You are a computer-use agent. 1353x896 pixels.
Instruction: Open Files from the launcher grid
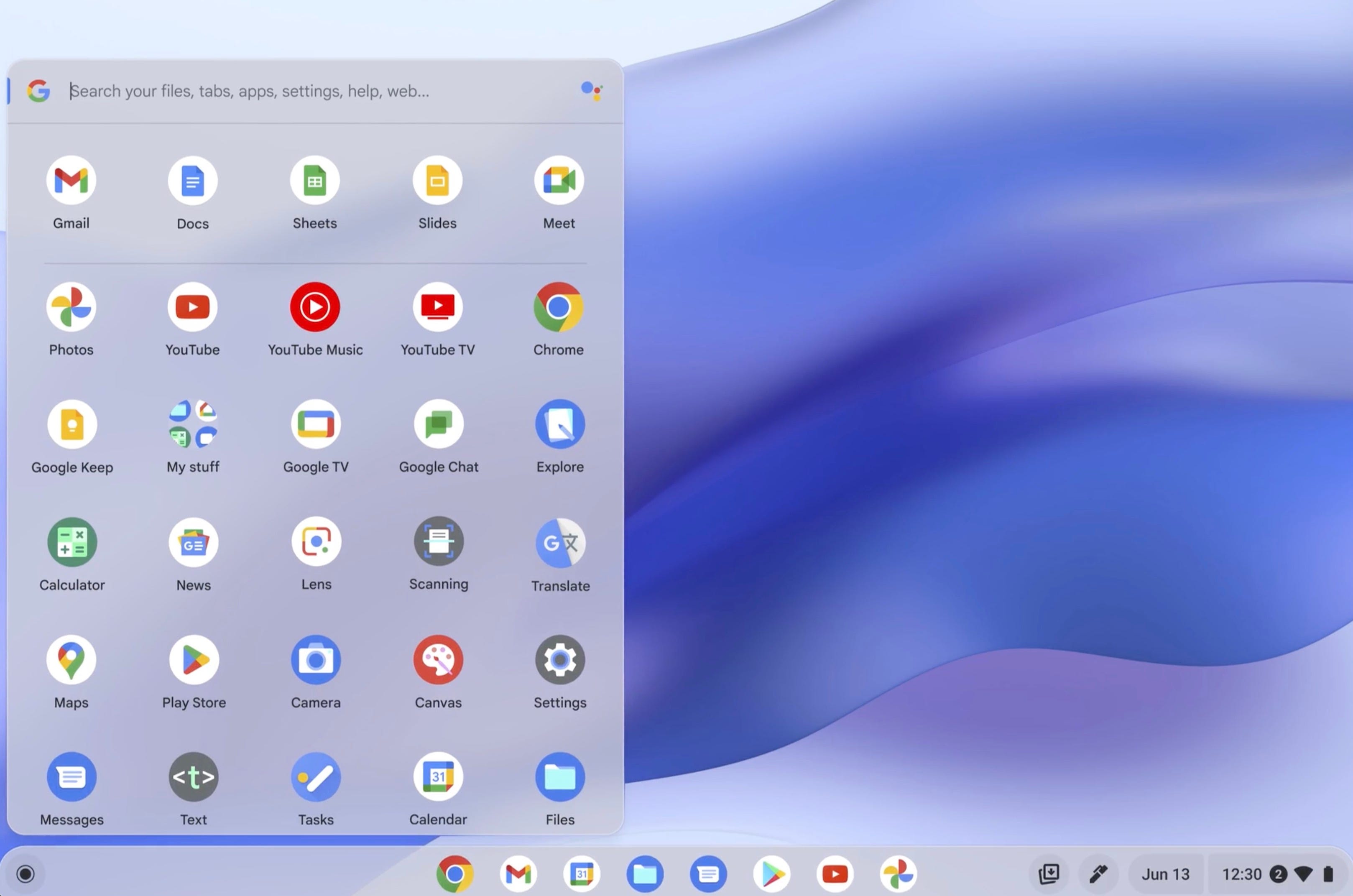coord(560,777)
